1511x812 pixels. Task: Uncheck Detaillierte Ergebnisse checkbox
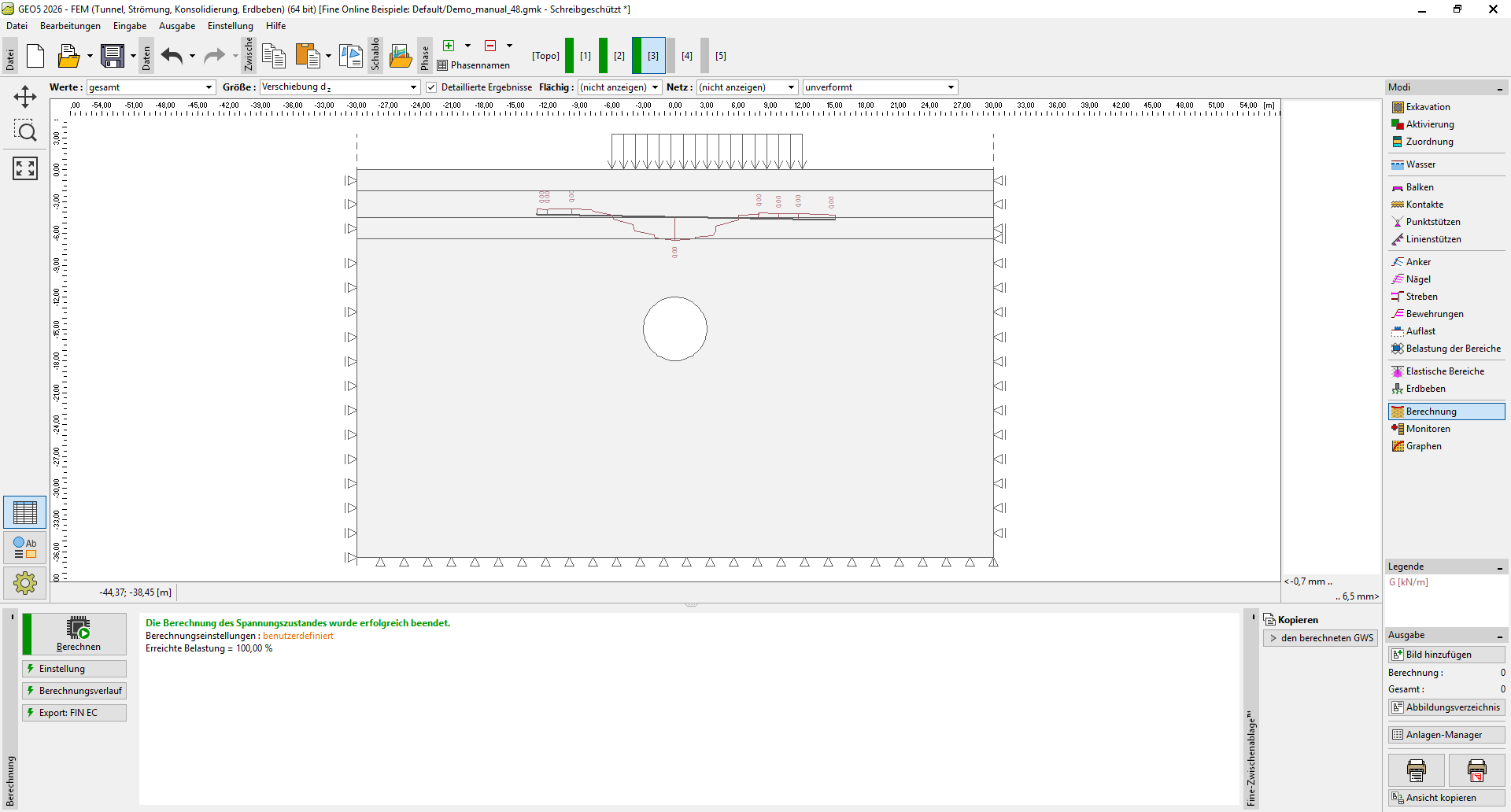pos(431,87)
